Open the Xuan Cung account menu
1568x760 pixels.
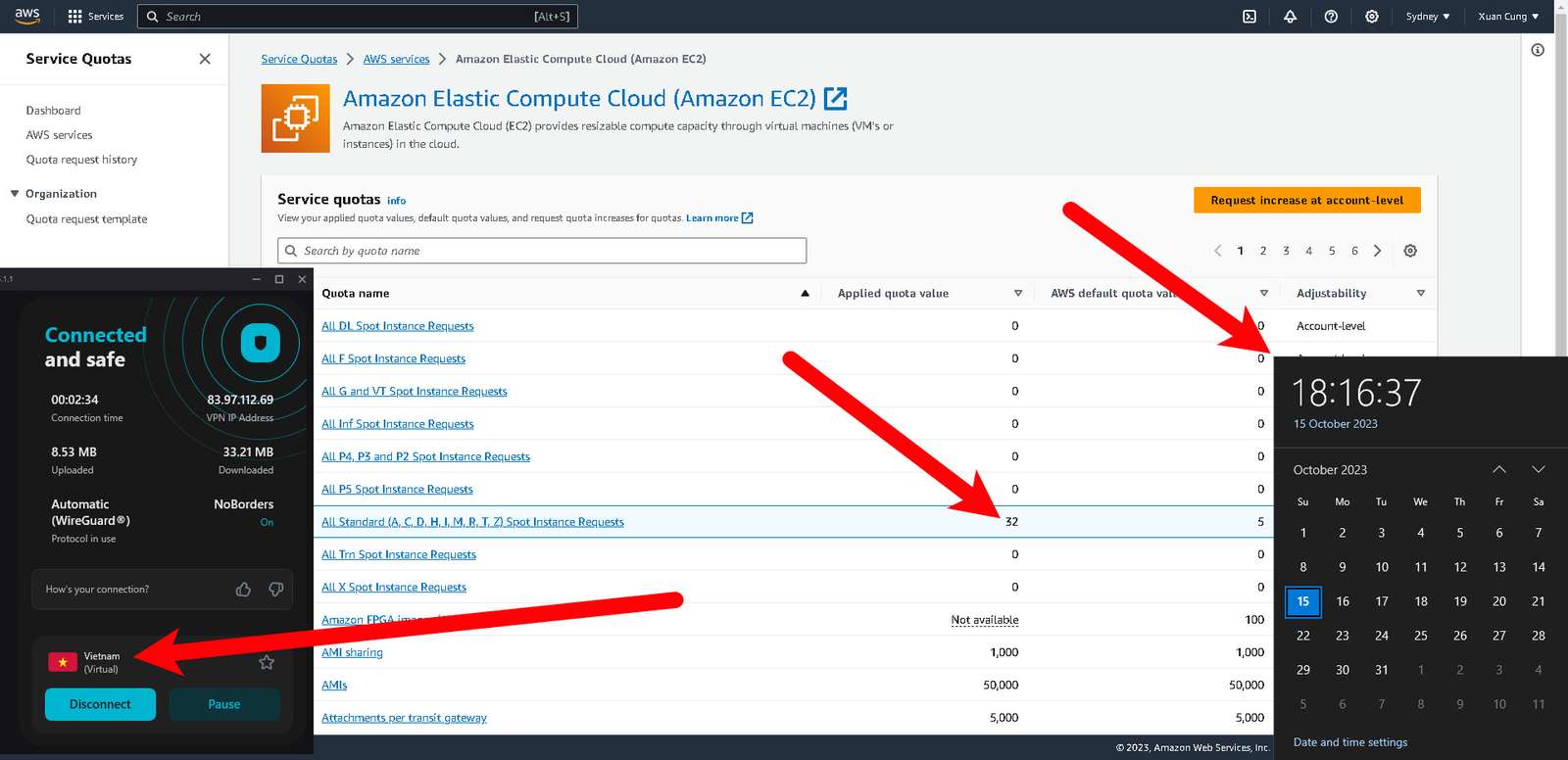1508,17
